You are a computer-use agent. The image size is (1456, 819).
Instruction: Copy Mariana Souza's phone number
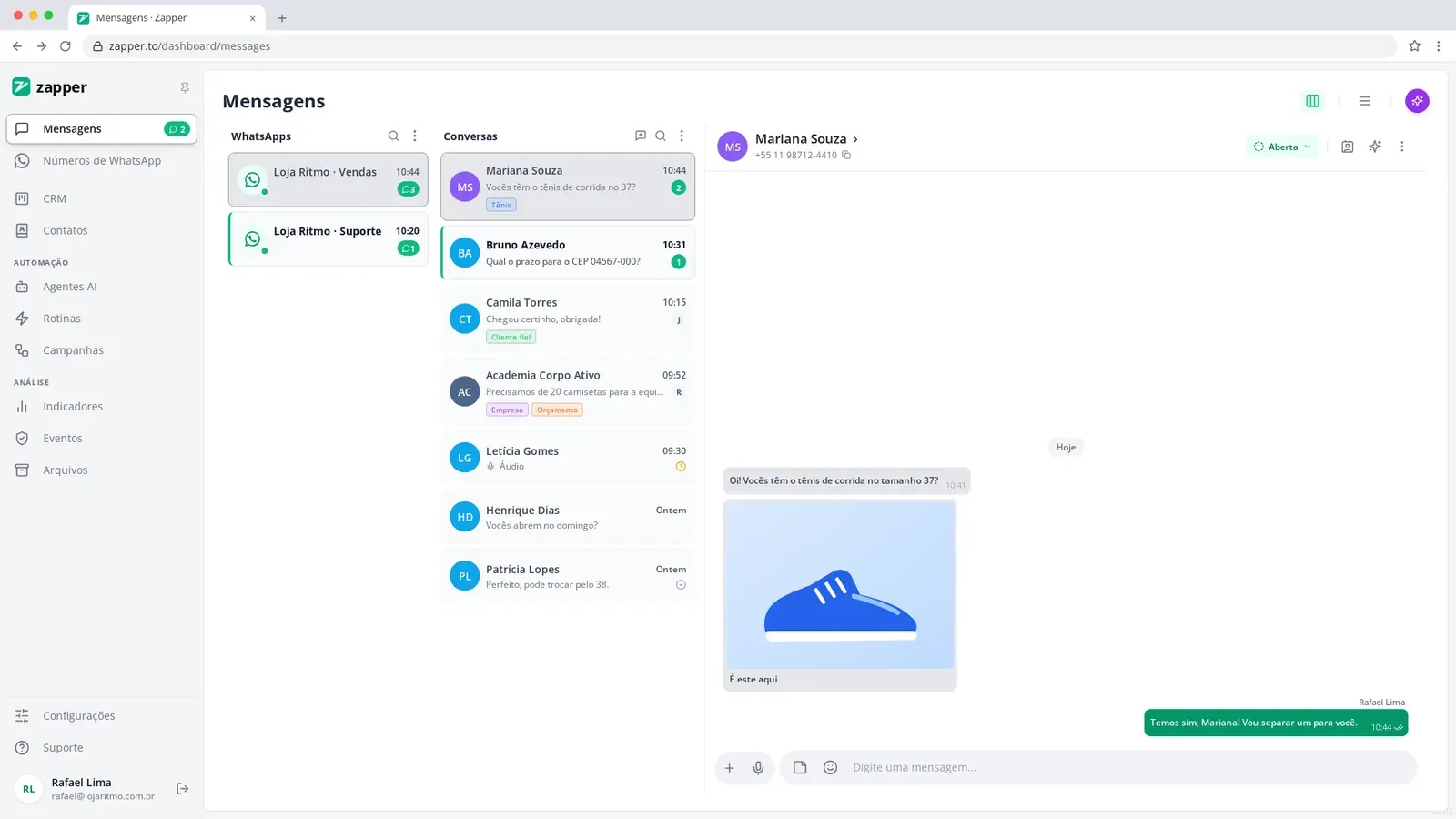[846, 156]
